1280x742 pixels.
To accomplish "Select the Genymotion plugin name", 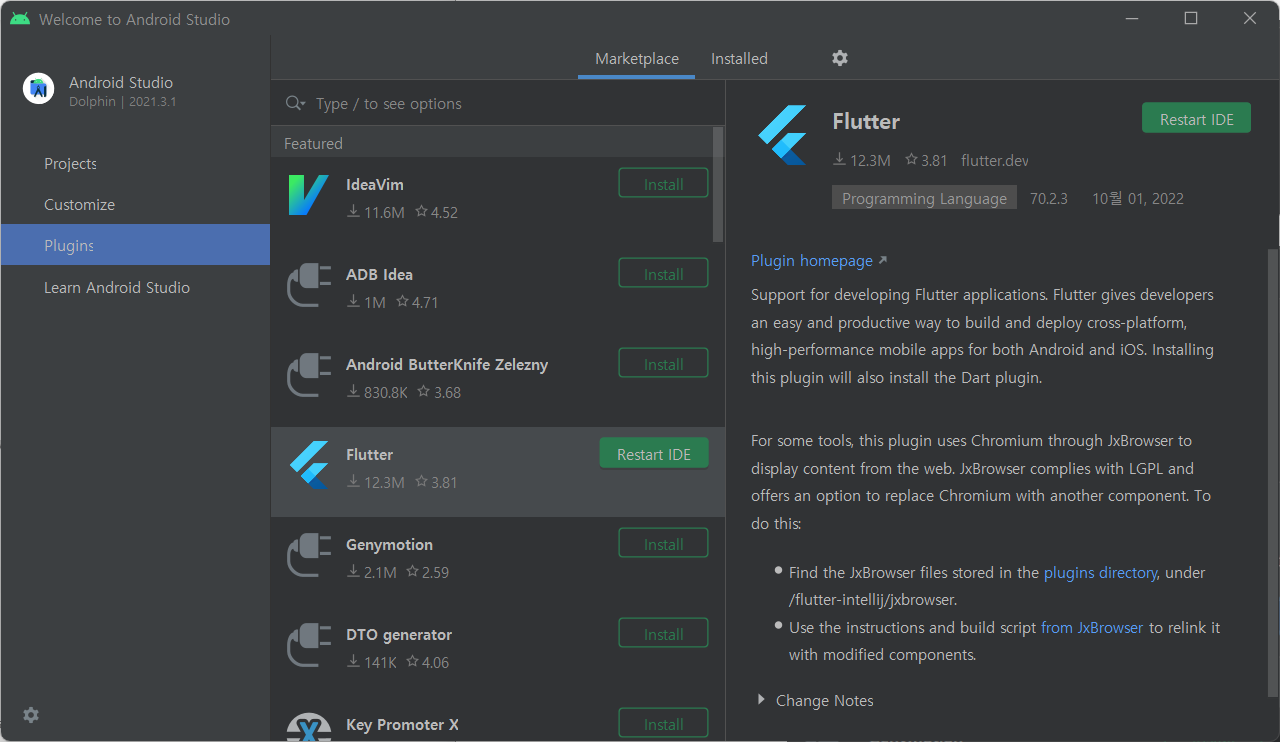I will coord(389,545).
